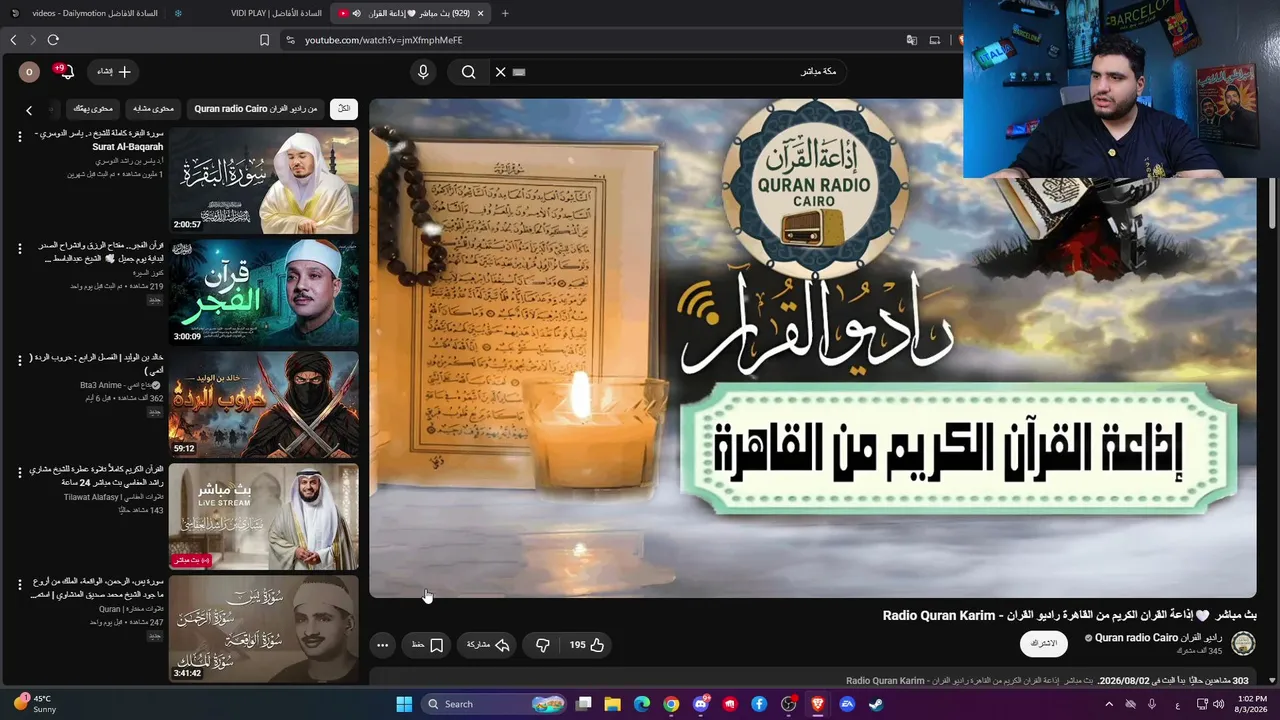Click the share (مشاركة) button
1280x720 pixels.
pos(489,645)
